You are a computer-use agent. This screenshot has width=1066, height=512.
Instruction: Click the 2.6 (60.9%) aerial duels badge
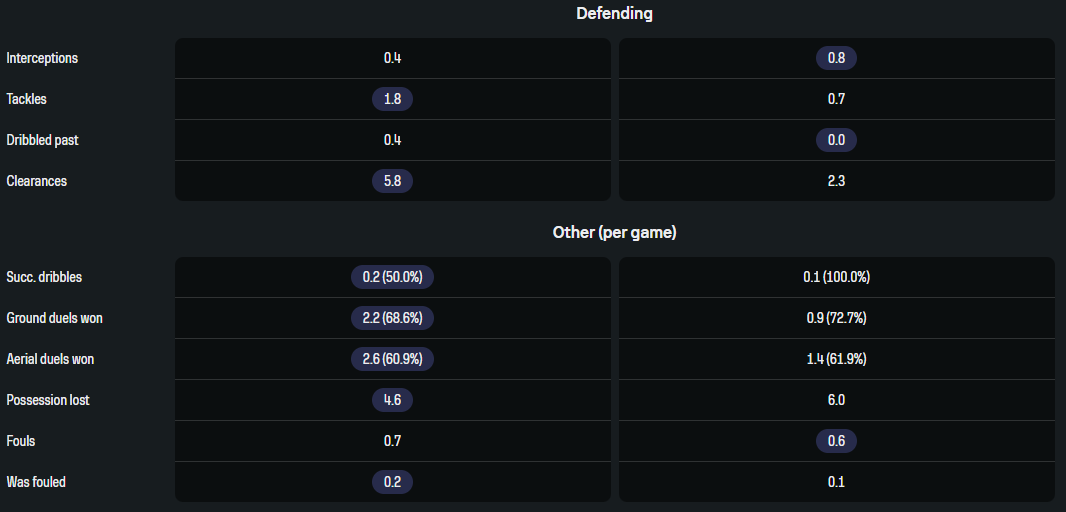(x=392, y=359)
